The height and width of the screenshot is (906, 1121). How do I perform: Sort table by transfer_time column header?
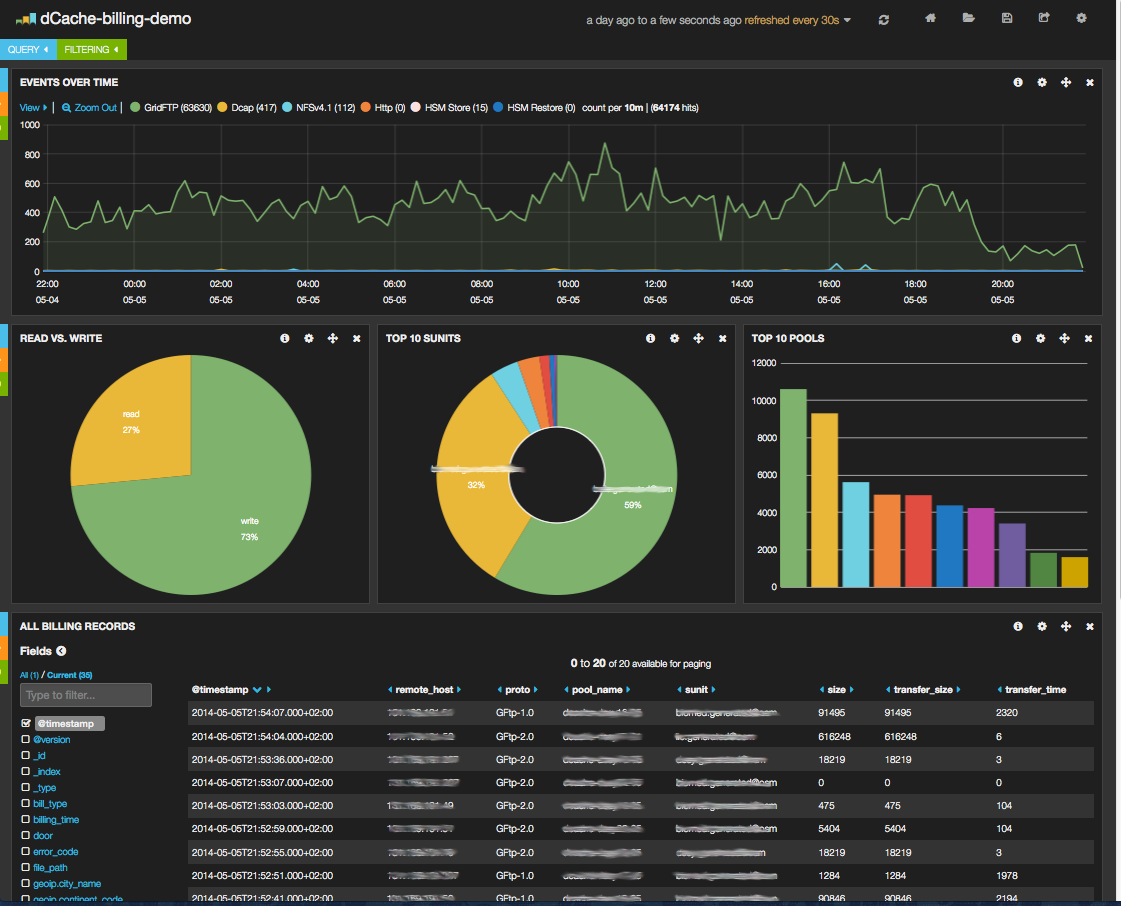tap(1035, 690)
